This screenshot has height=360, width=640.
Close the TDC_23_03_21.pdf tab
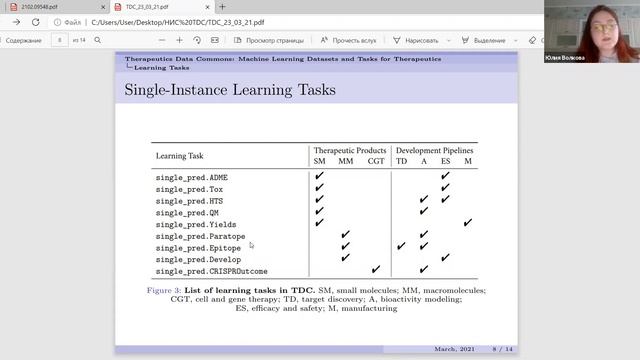pyautogui.click(x=207, y=7)
